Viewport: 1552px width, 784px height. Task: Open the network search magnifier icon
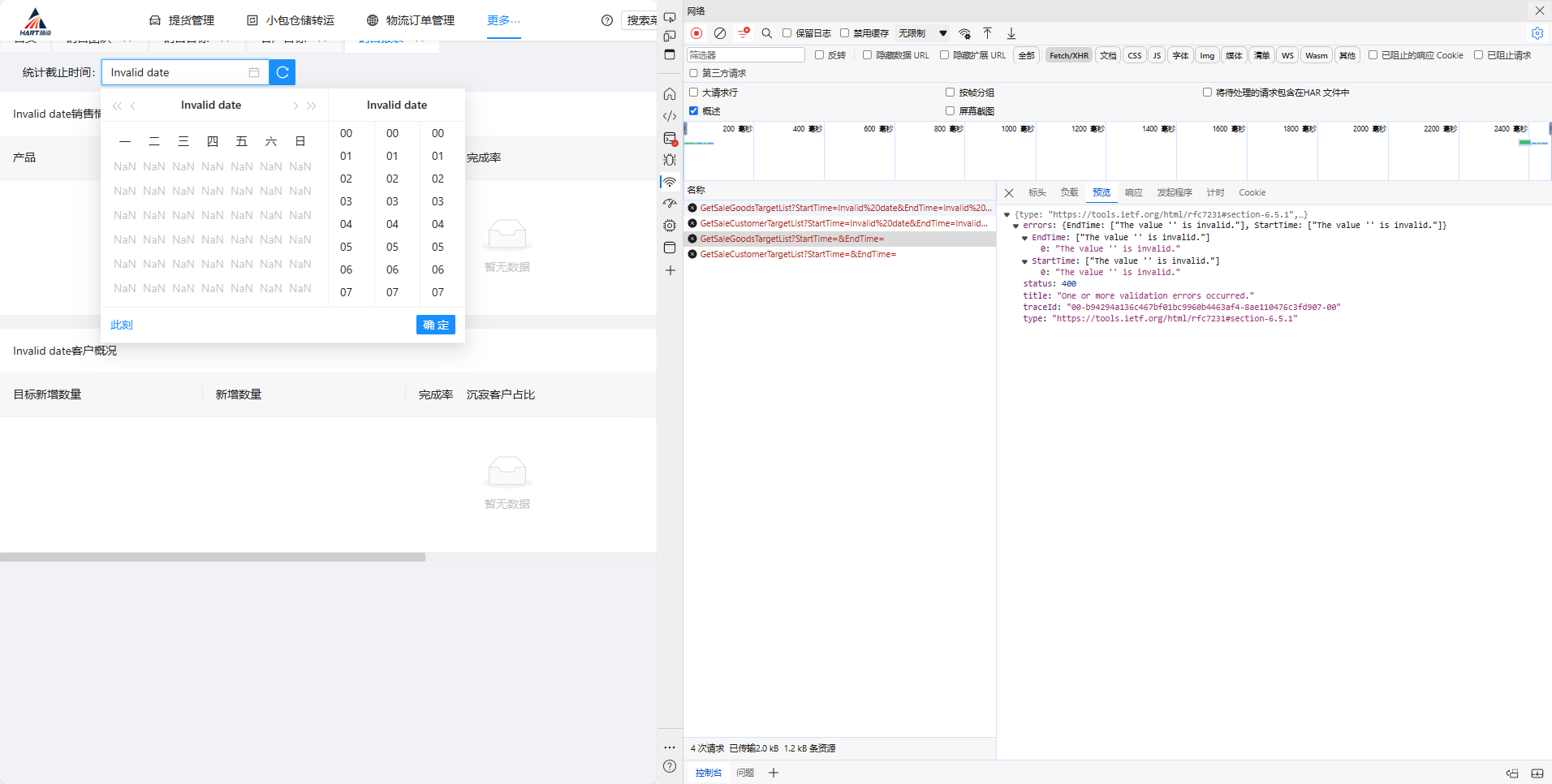pos(766,33)
